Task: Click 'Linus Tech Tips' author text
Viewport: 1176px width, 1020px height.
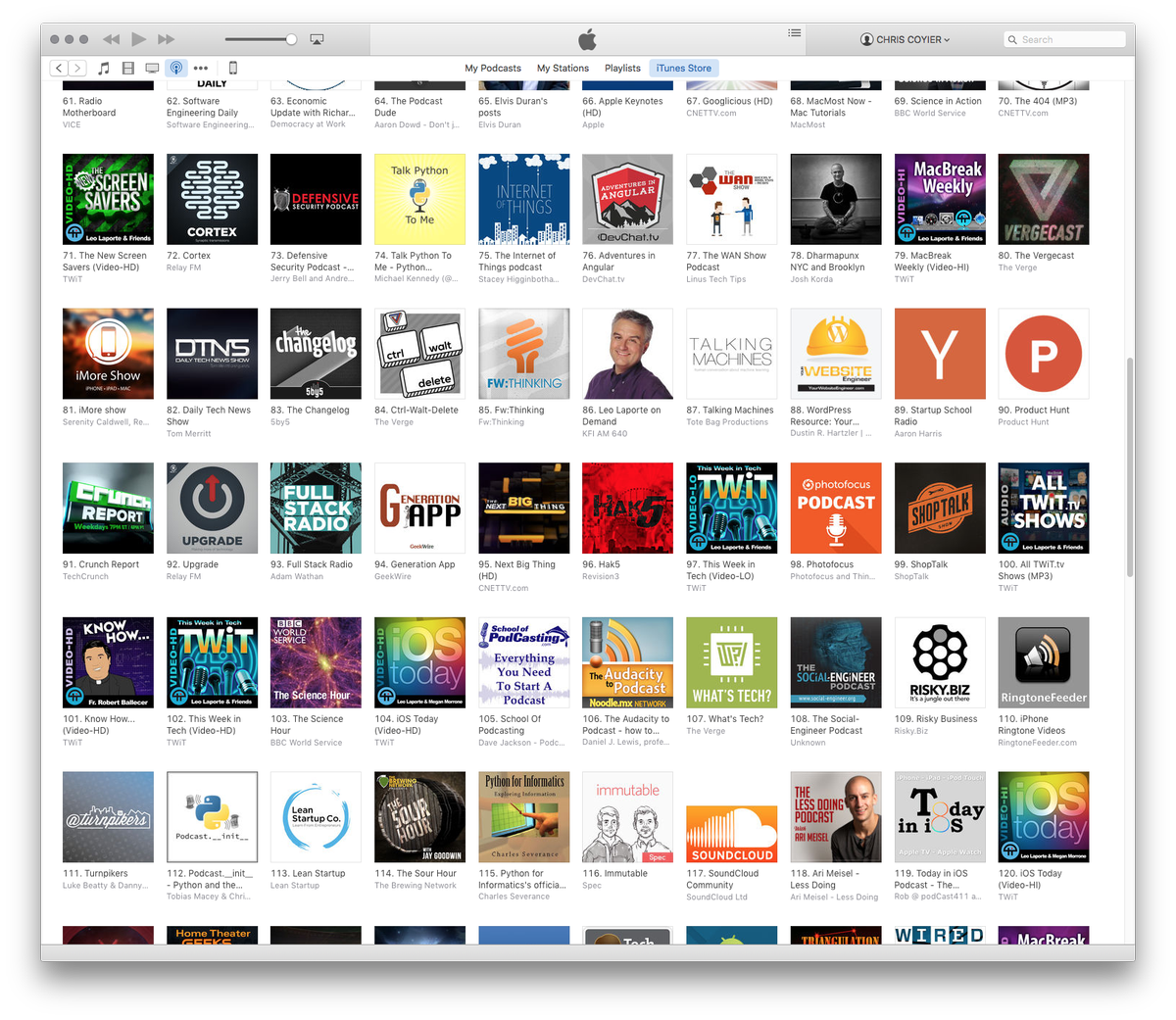Action: click(x=715, y=279)
